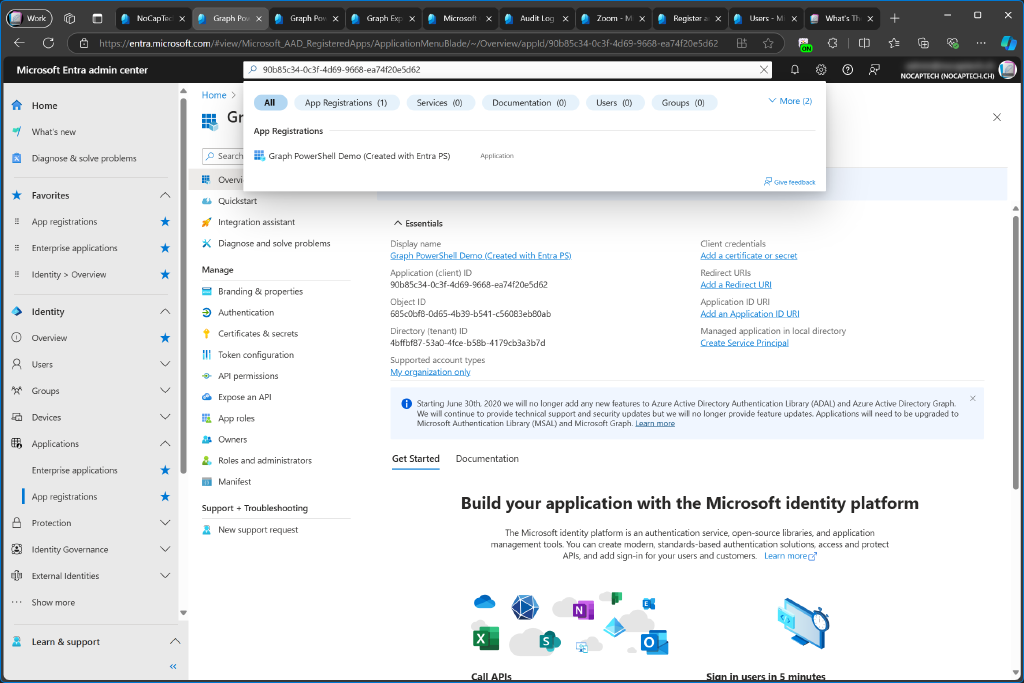Expand More (2) search filters
Screen dimensions: 1024x683
(790, 101)
